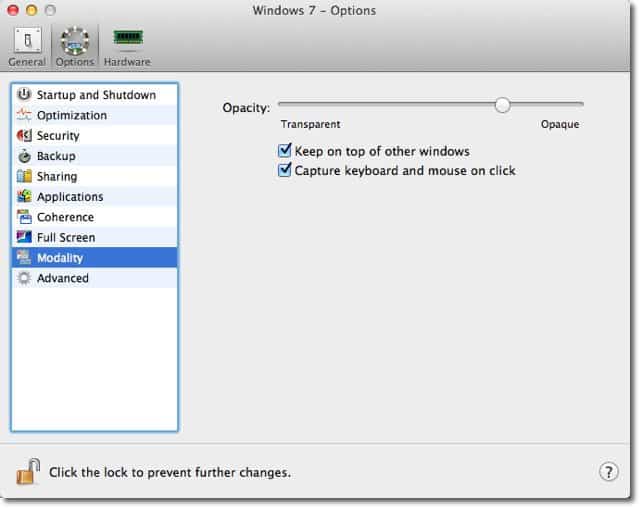The image size is (640, 508).
Task: Click the Startup and Shutdown power icon
Action: [24, 94]
